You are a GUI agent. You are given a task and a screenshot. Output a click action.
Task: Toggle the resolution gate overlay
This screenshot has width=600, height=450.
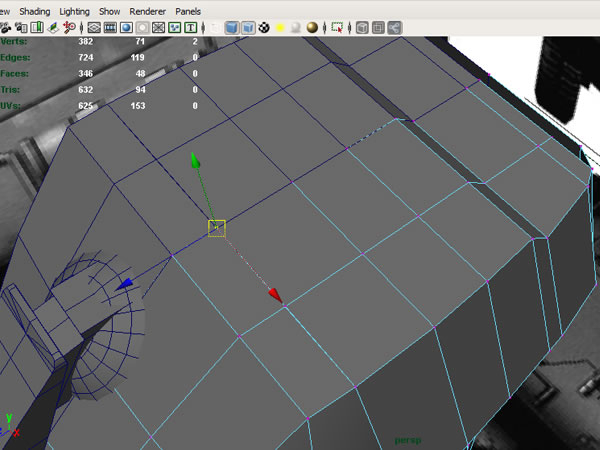126,28
